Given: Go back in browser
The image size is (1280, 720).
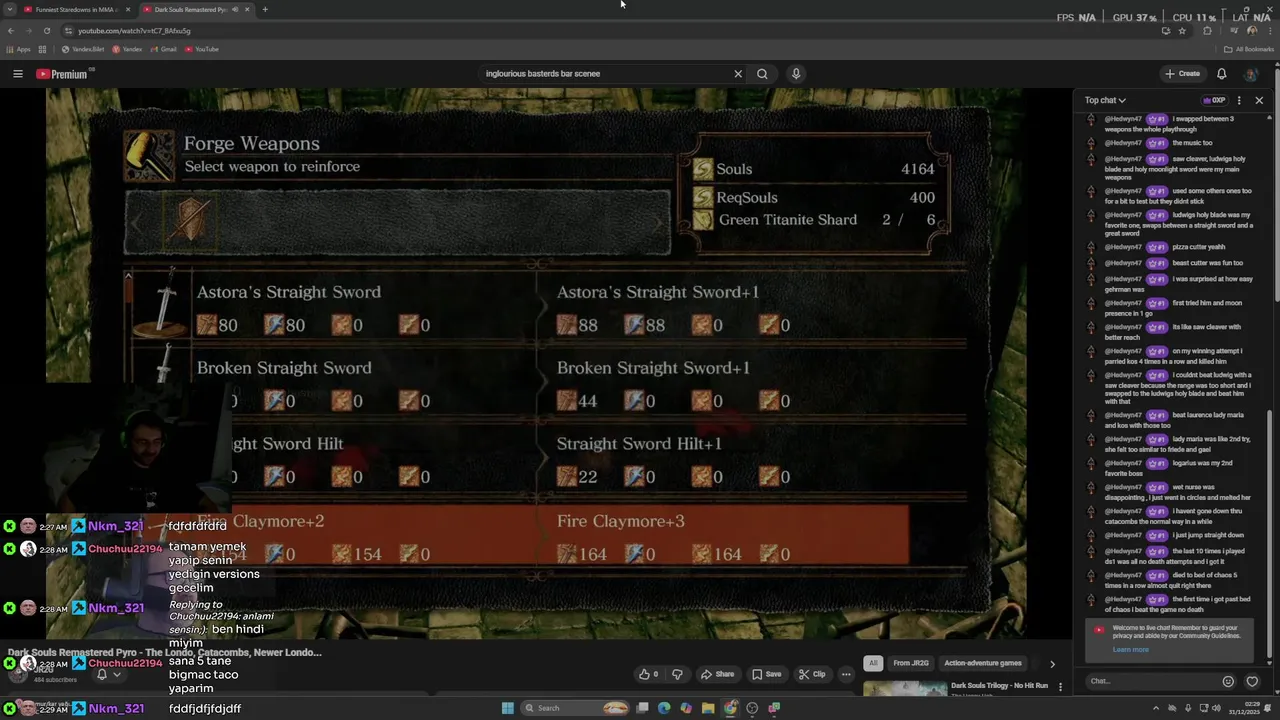Looking at the screenshot, I should point(10,31).
